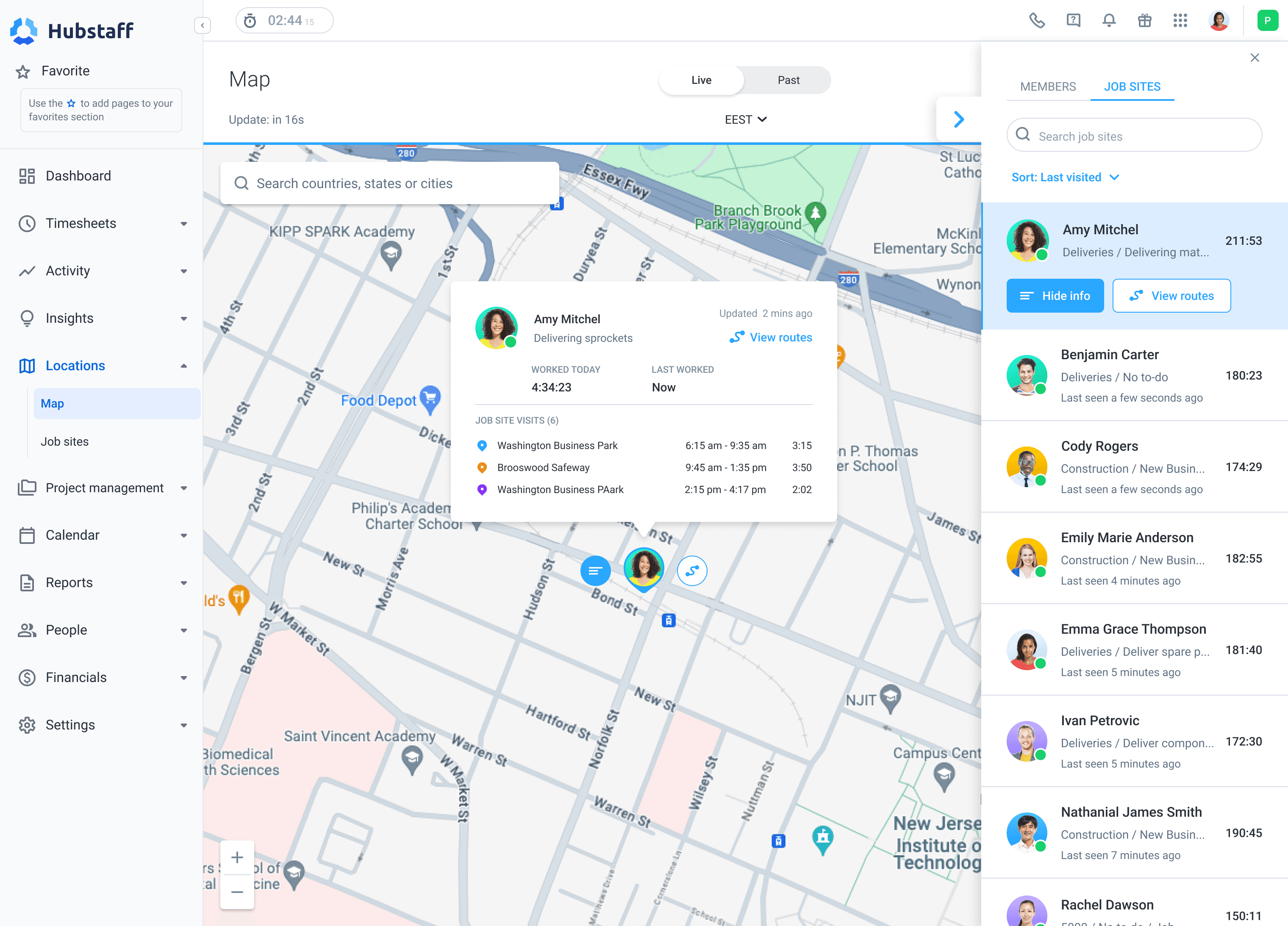1288x926 pixels.
Task: Open the gift icon in header
Action: (1145, 20)
